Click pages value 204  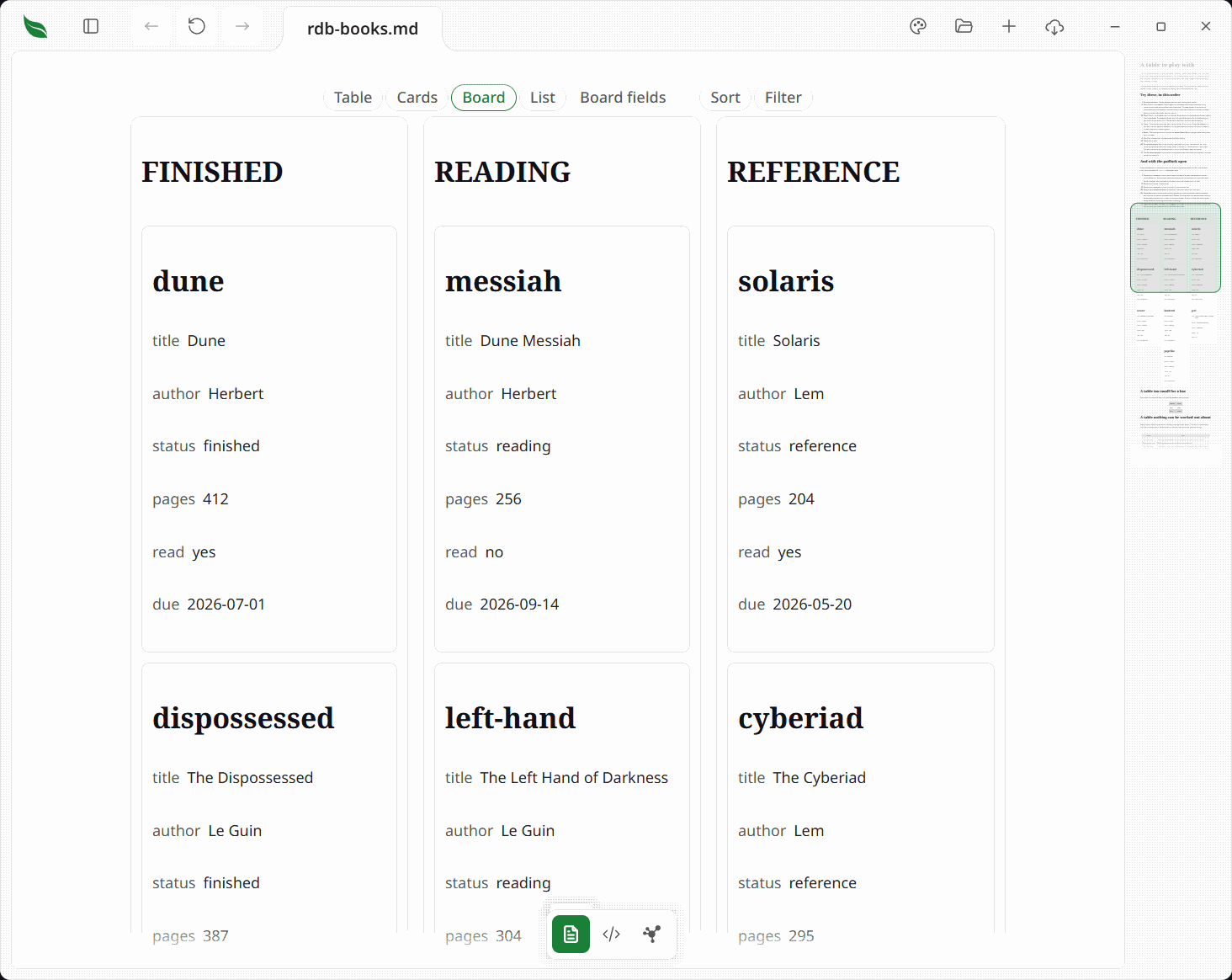coord(801,499)
